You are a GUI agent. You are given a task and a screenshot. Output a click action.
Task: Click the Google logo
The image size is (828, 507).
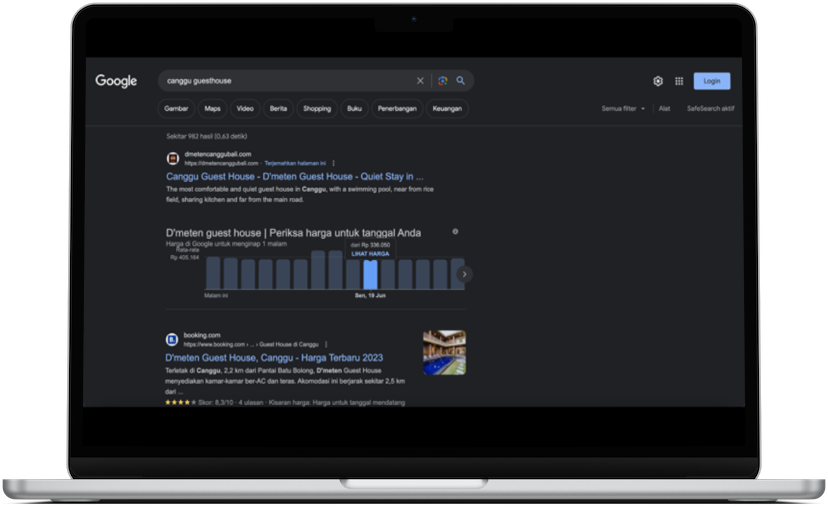[x=116, y=81]
